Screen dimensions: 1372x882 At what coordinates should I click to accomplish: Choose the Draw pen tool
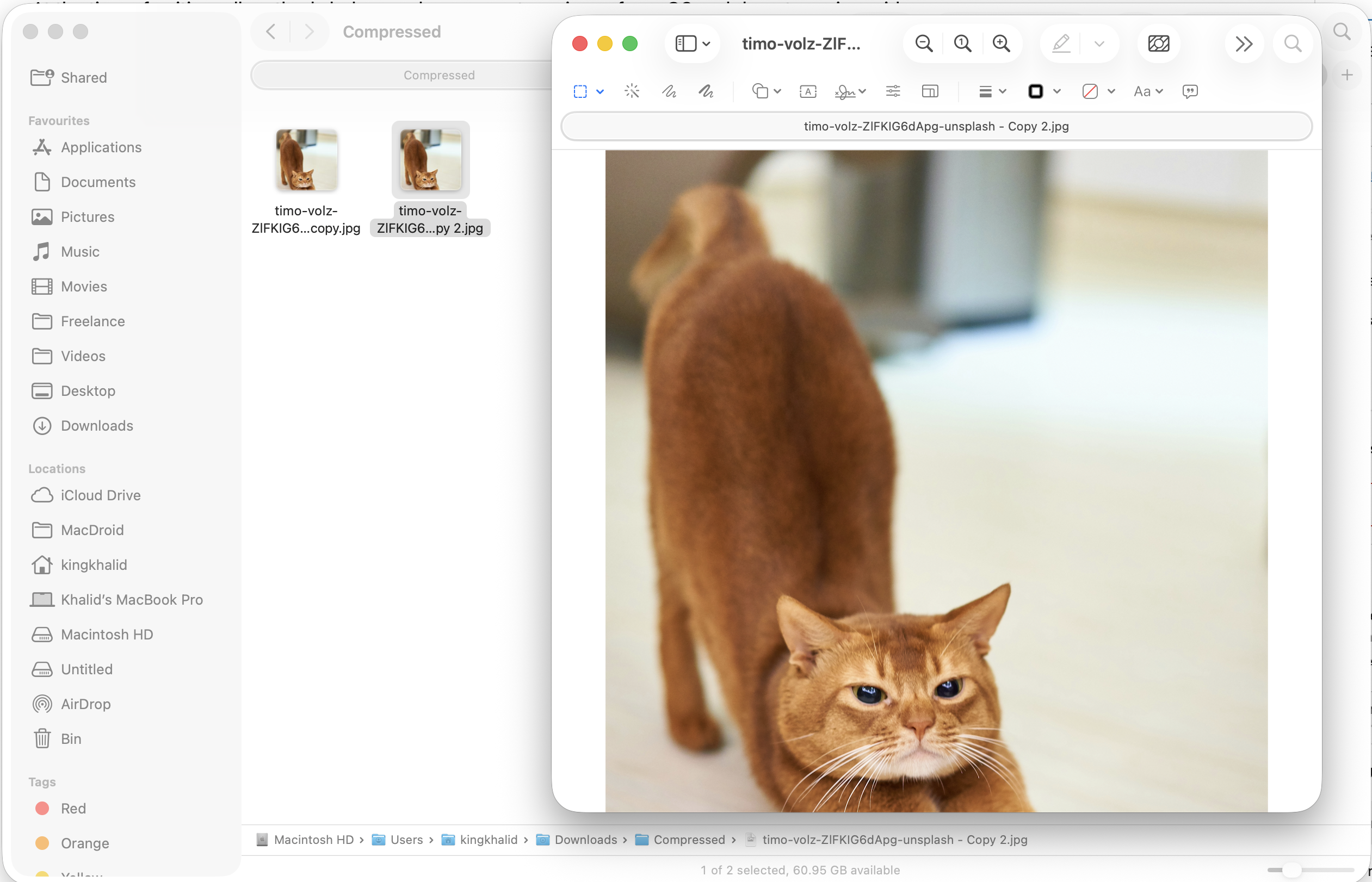pos(706,91)
